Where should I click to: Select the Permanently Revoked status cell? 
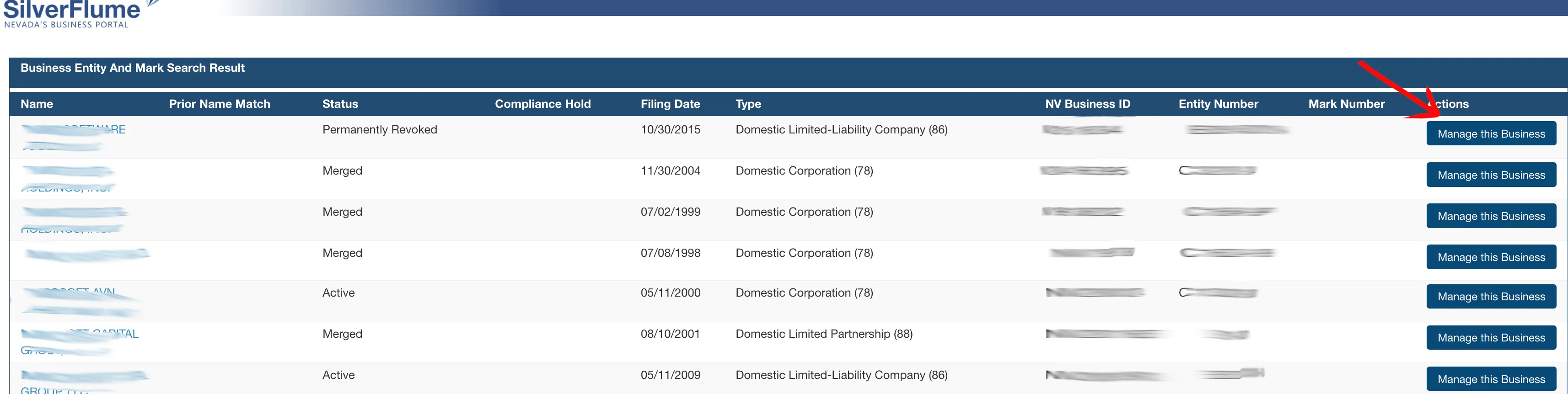point(380,129)
